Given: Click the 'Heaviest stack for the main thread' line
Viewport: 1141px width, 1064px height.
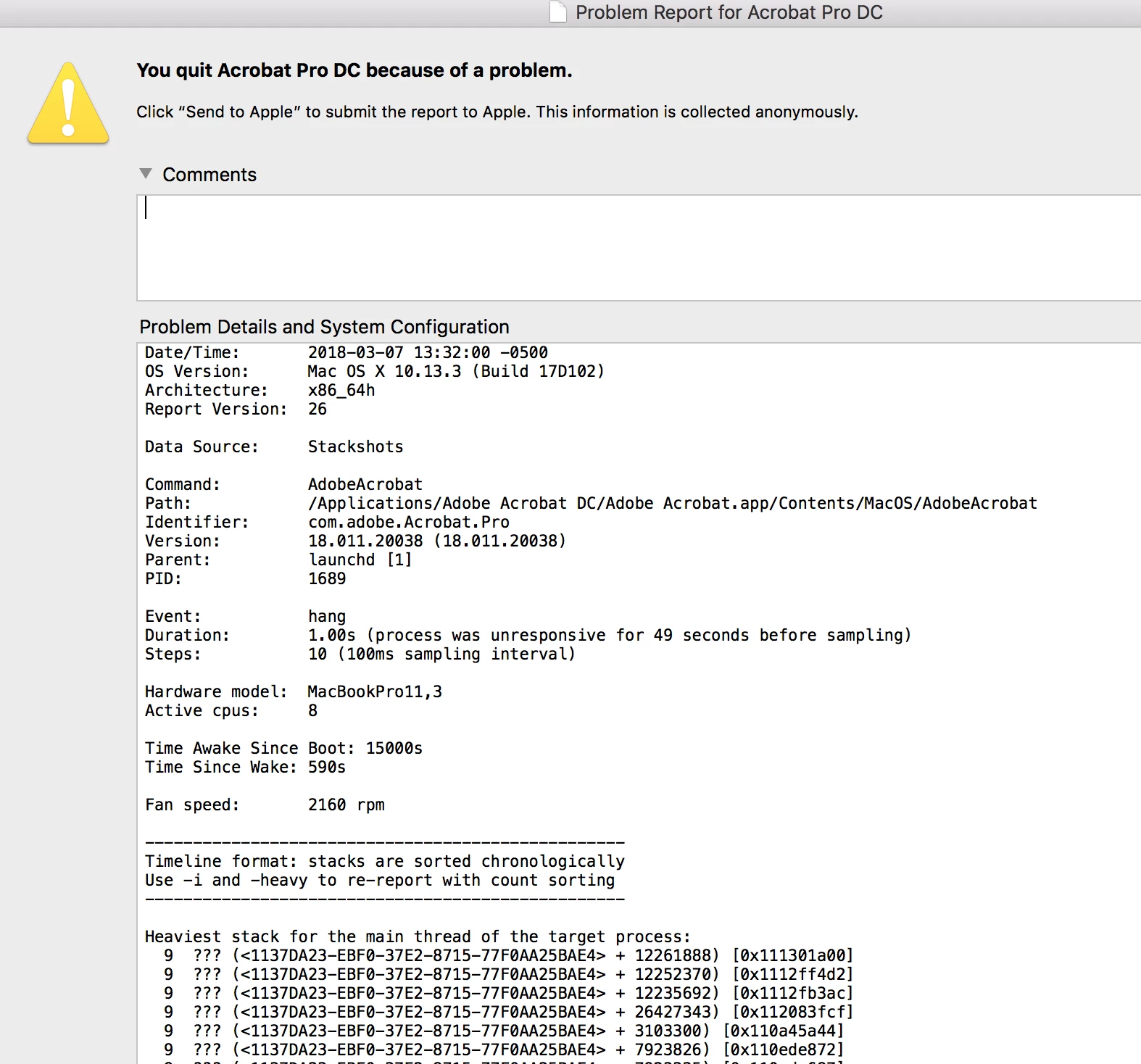Looking at the screenshot, I should click(418, 937).
